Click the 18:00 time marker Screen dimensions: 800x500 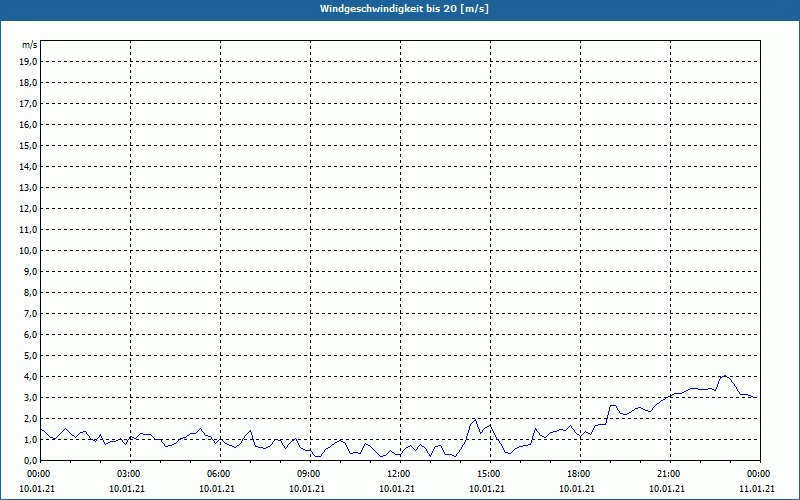click(579, 474)
